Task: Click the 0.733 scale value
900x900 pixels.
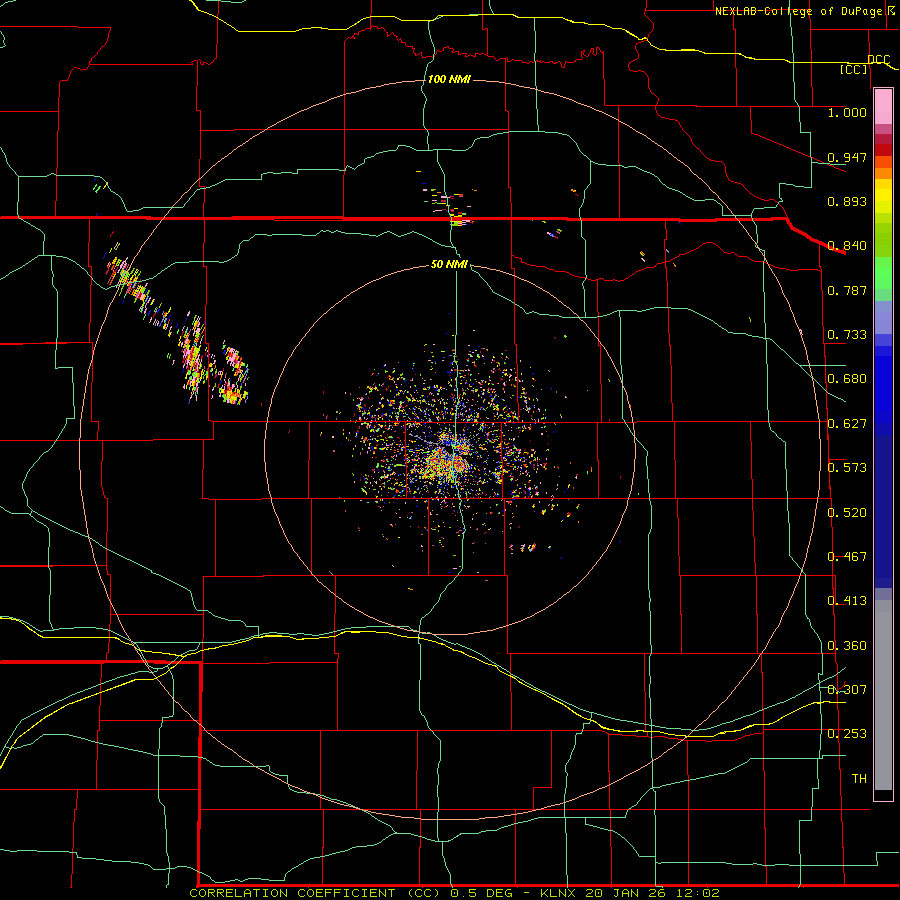Action: pos(847,335)
